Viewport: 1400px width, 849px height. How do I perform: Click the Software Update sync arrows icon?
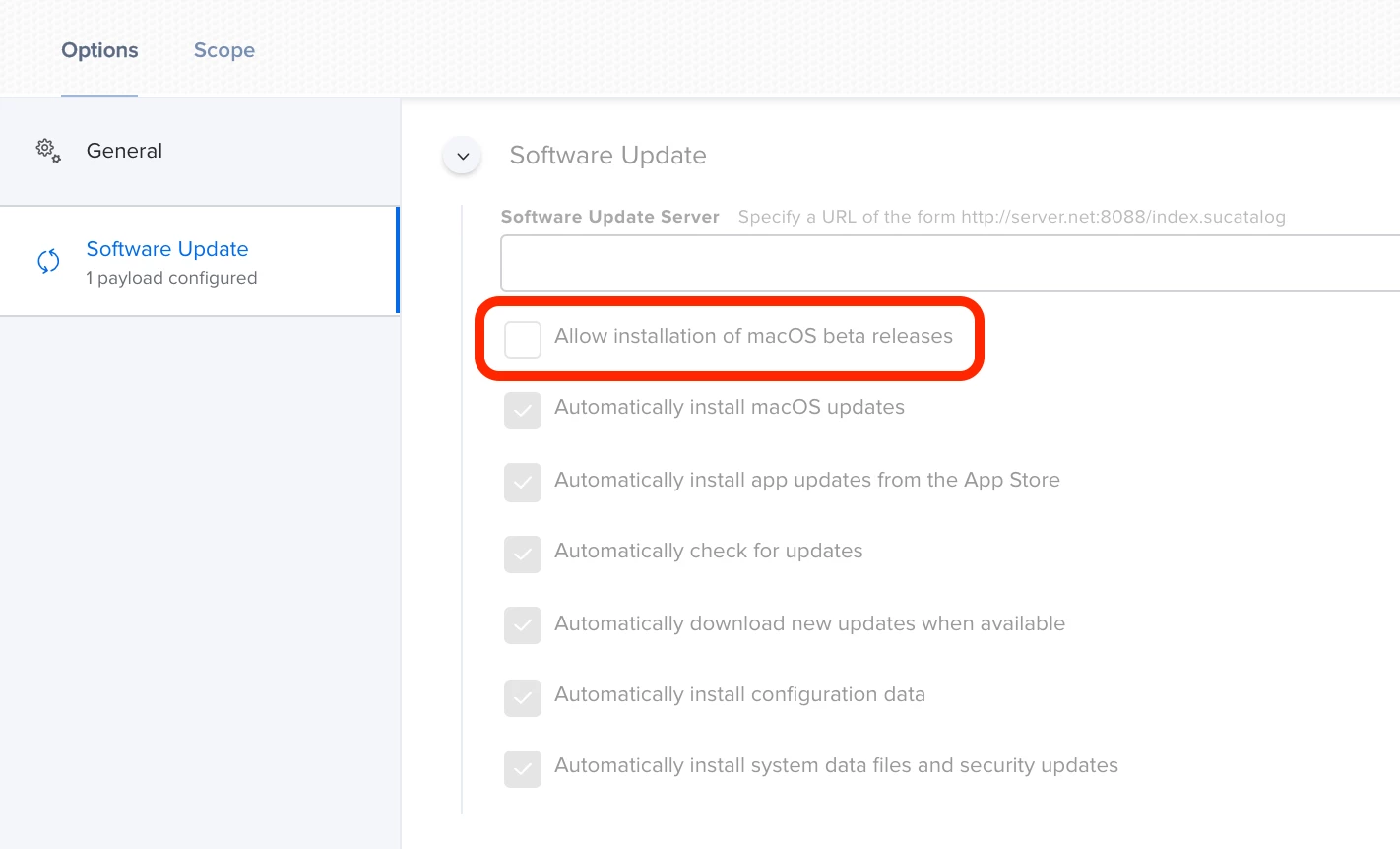[x=48, y=261]
